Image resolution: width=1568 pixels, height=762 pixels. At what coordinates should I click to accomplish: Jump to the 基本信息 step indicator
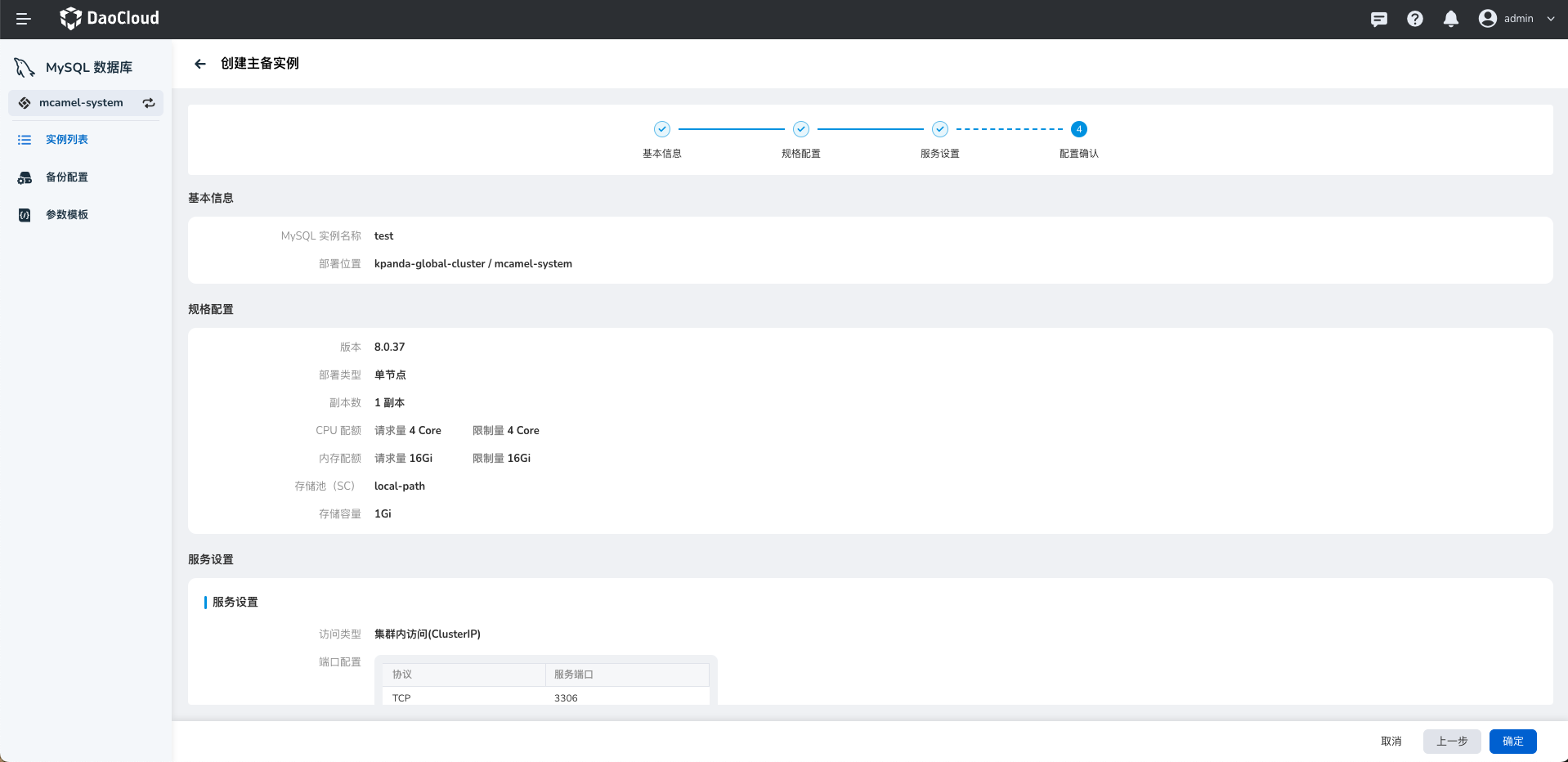pos(661,129)
